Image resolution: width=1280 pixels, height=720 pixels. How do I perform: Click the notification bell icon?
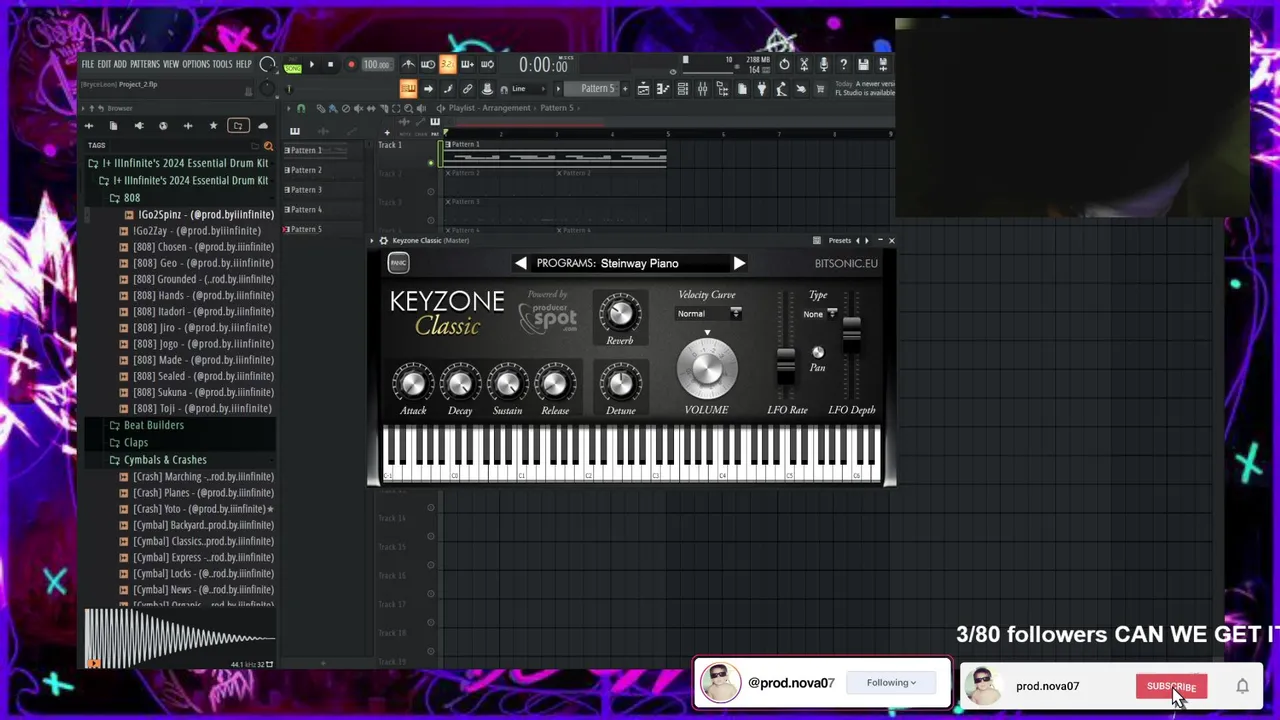click(1242, 687)
